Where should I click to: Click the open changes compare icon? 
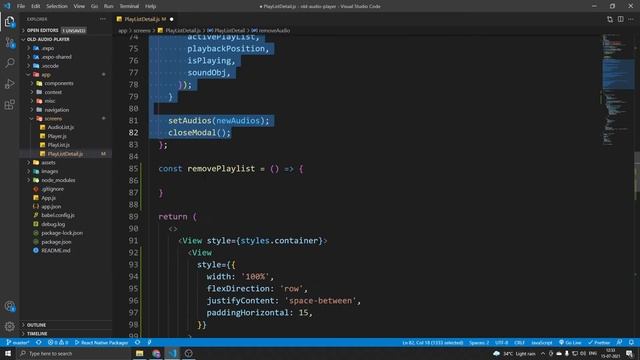(610, 19)
